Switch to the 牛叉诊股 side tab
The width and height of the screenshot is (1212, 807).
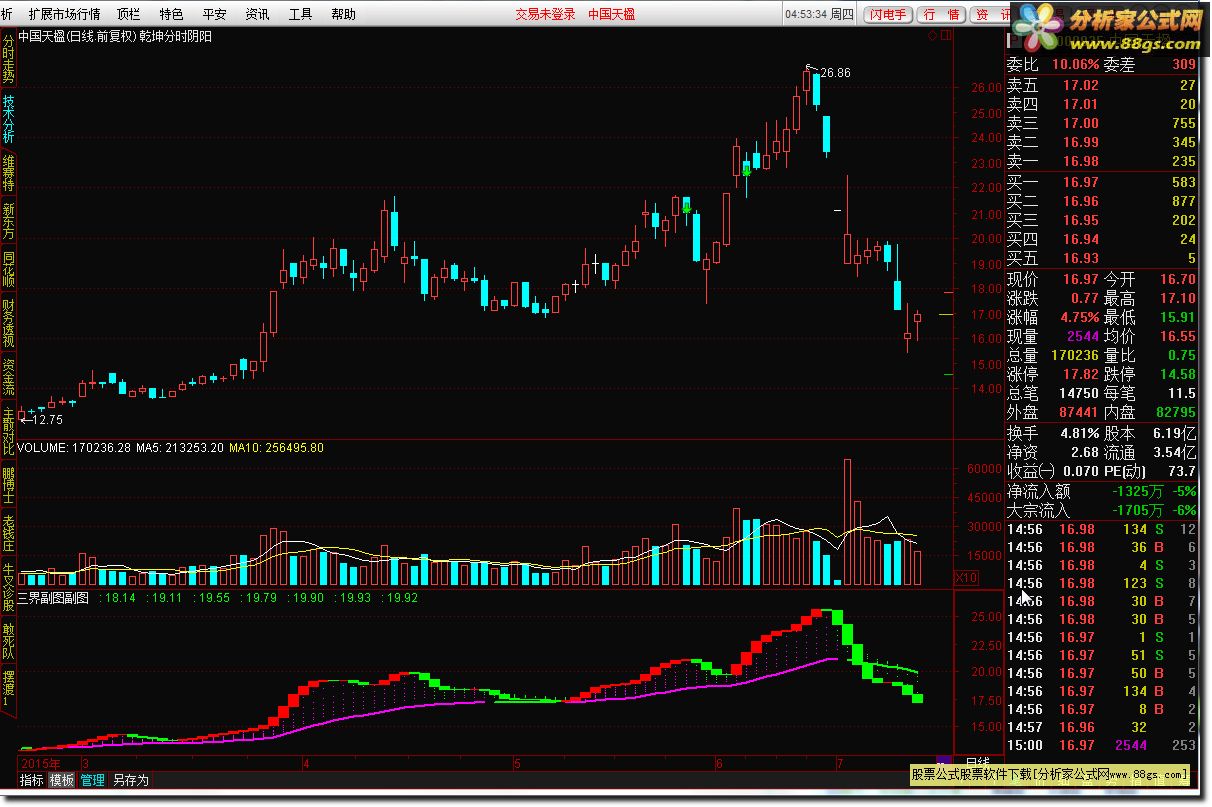click(8, 588)
